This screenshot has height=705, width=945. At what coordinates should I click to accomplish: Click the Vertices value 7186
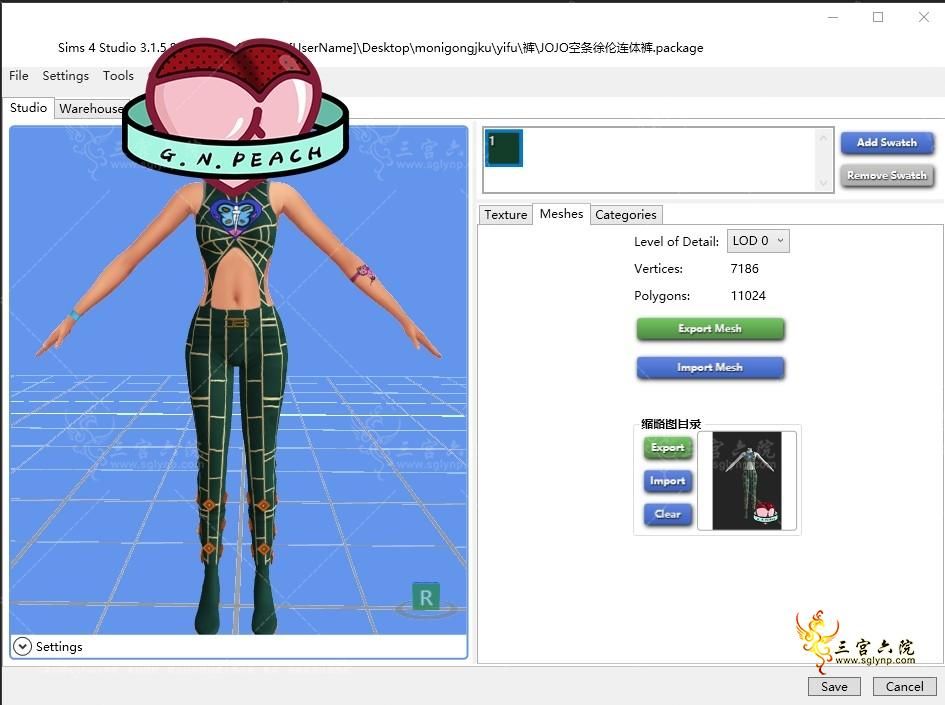[744, 269]
